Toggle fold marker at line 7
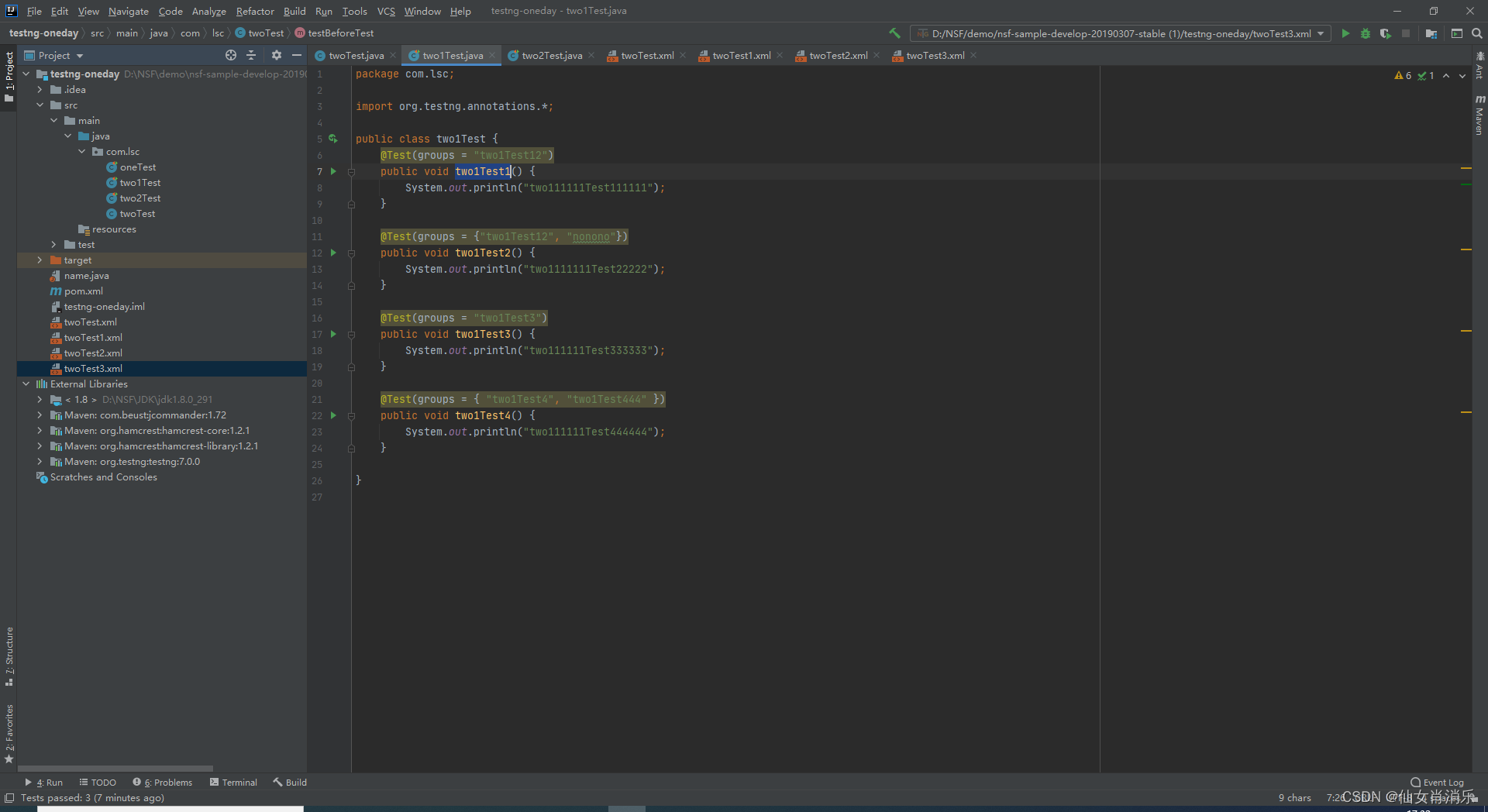1488x812 pixels. [351, 172]
